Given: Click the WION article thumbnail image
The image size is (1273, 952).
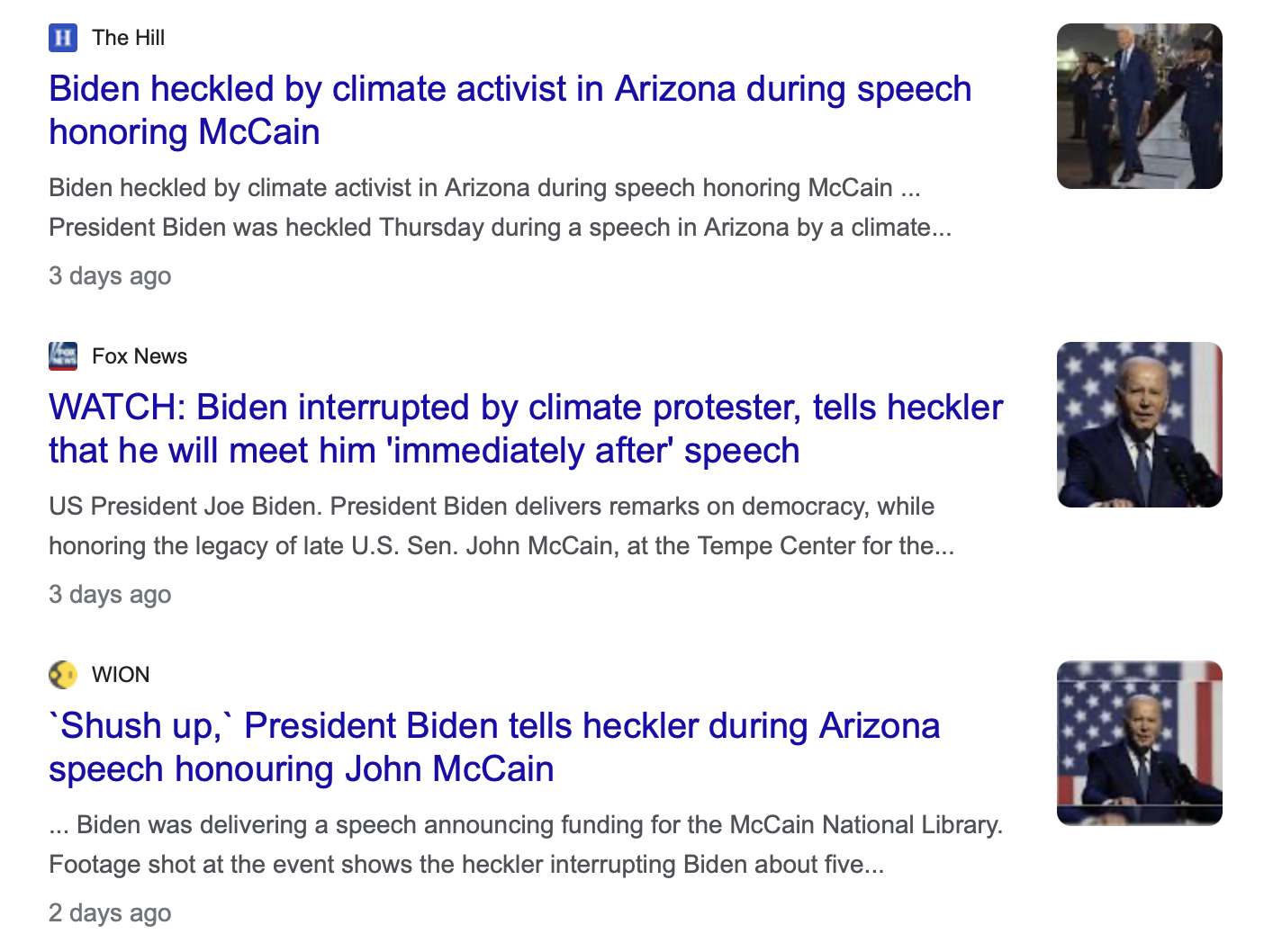Looking at the screenshot, I should [1139, 743].
